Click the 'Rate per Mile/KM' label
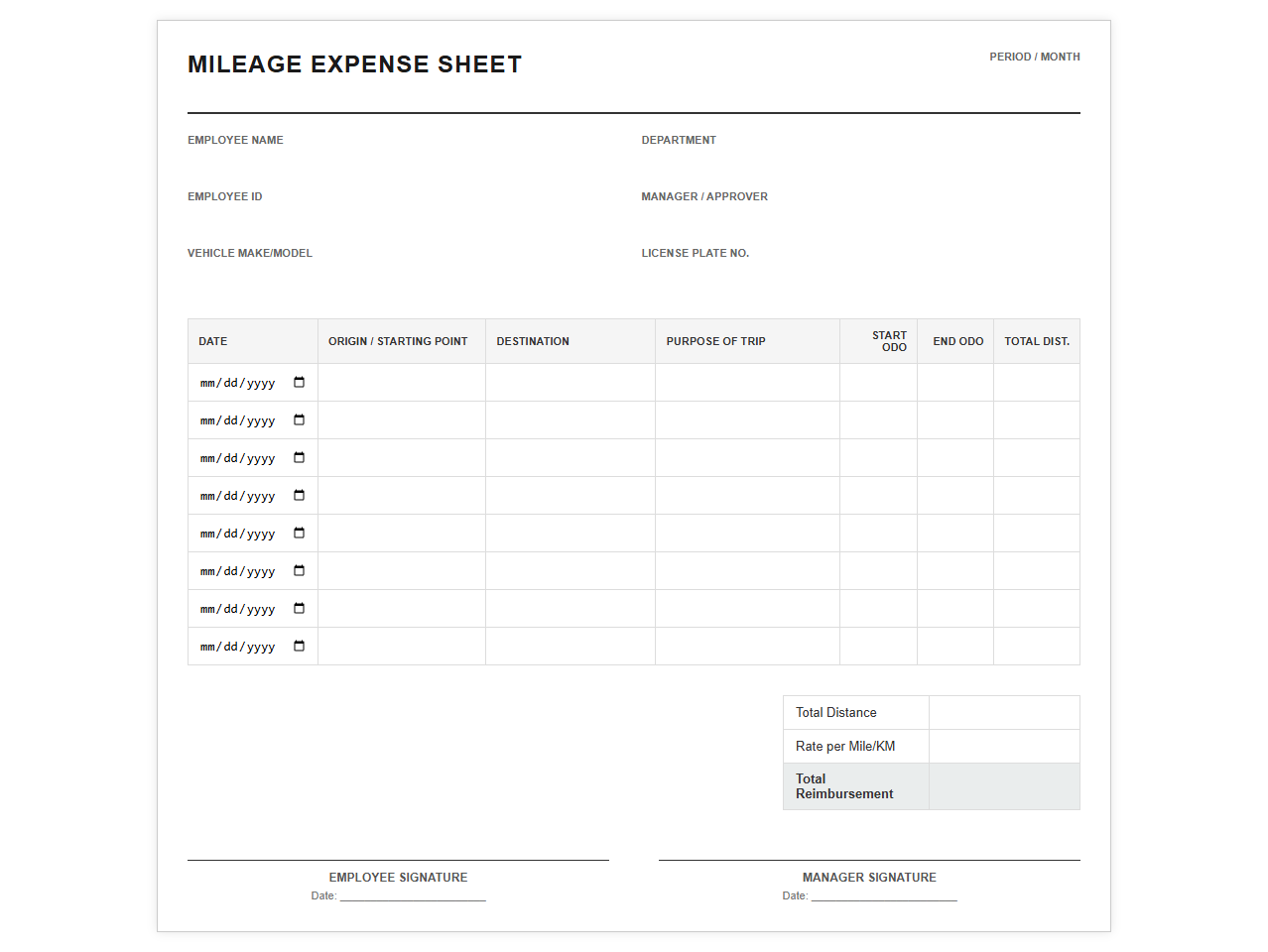The width and height of the screenshot is (1268, 952). pyautogui.click(x=845, y=747)
